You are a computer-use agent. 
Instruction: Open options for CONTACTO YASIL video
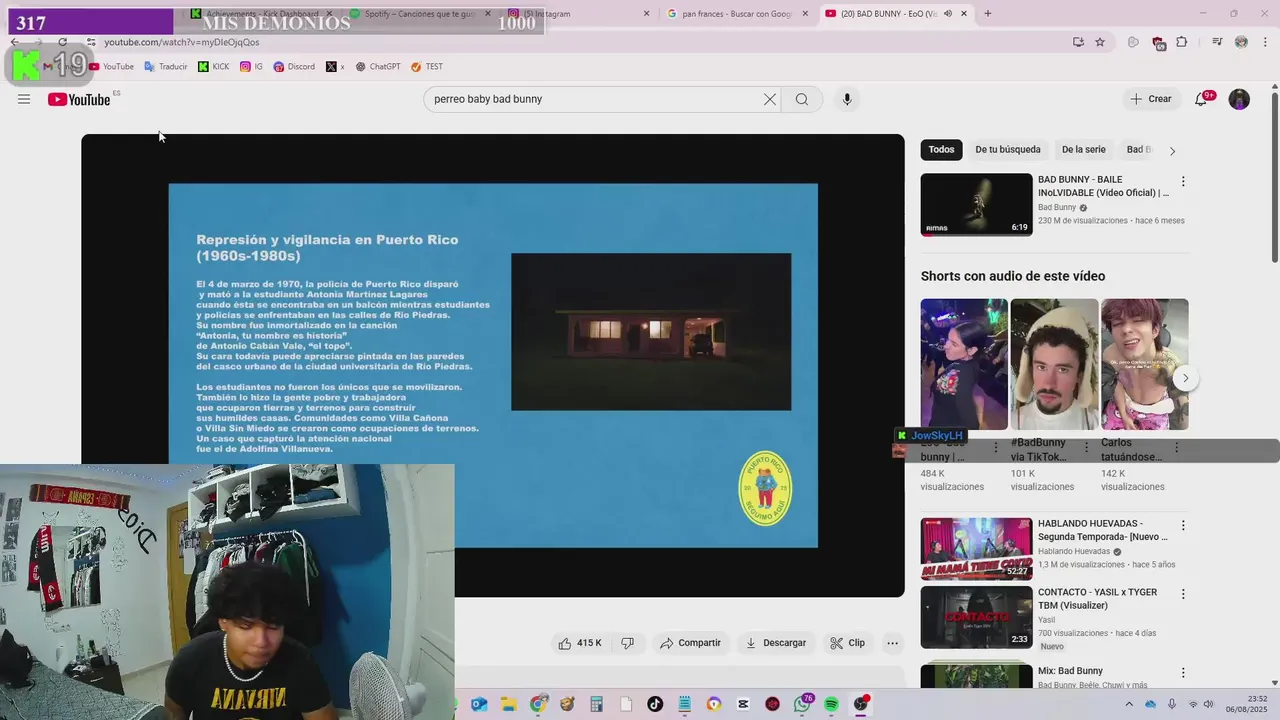pyautogui.click(x=1183, y=594)
